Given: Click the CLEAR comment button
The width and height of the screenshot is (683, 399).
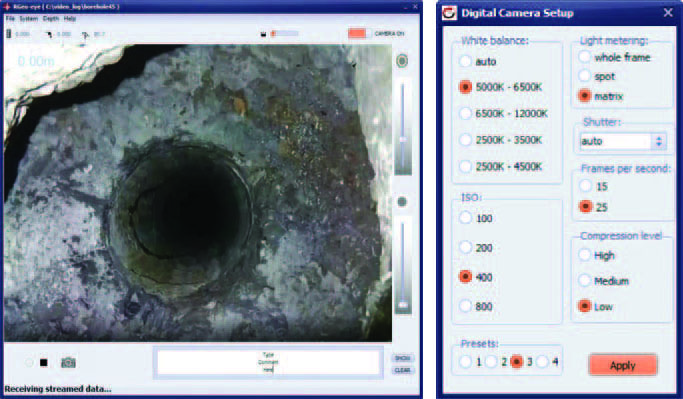Looking at the screenshot, I should coord(402,371).
